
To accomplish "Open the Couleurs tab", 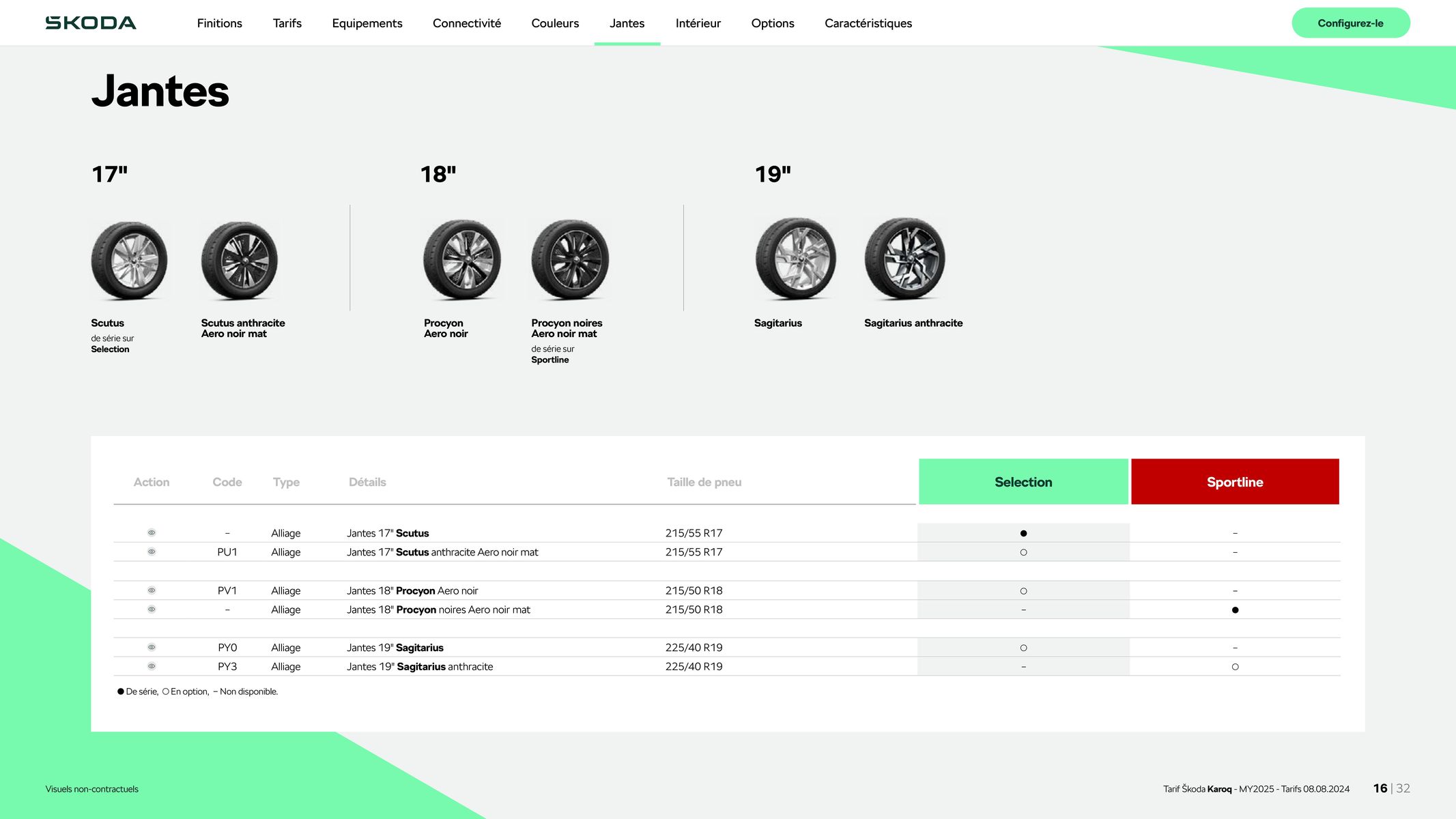I will click(x=555, y=23).
